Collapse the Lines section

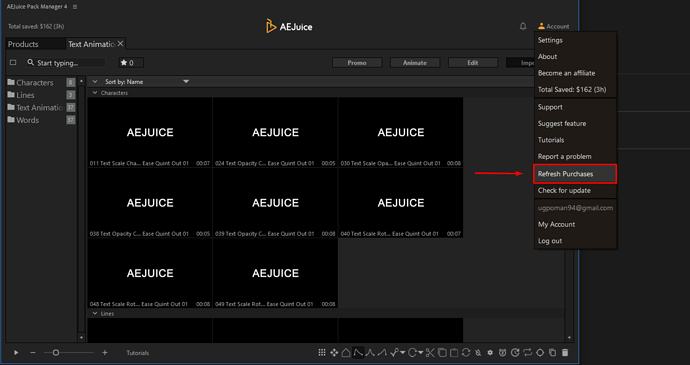pos(95,313)
